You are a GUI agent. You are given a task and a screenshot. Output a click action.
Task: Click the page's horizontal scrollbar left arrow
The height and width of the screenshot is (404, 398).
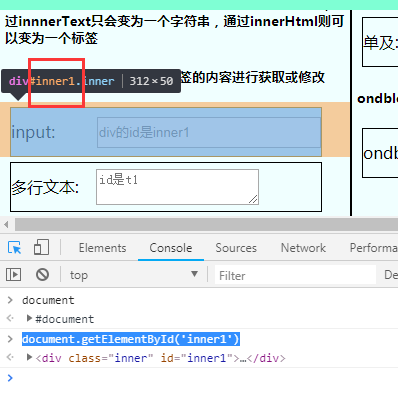(6, 225)
